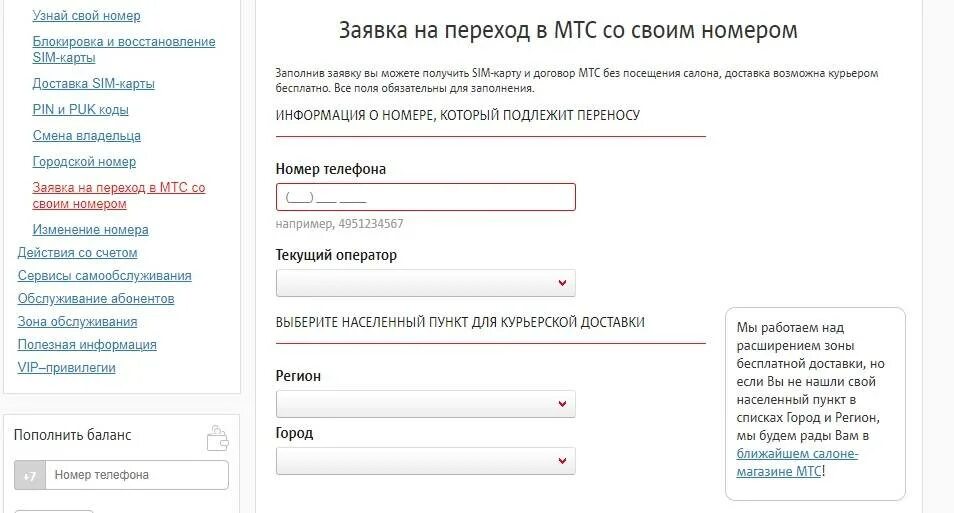Click the Номер телефона masked input field
Screen dimensions: 954x513
point(425,197)
